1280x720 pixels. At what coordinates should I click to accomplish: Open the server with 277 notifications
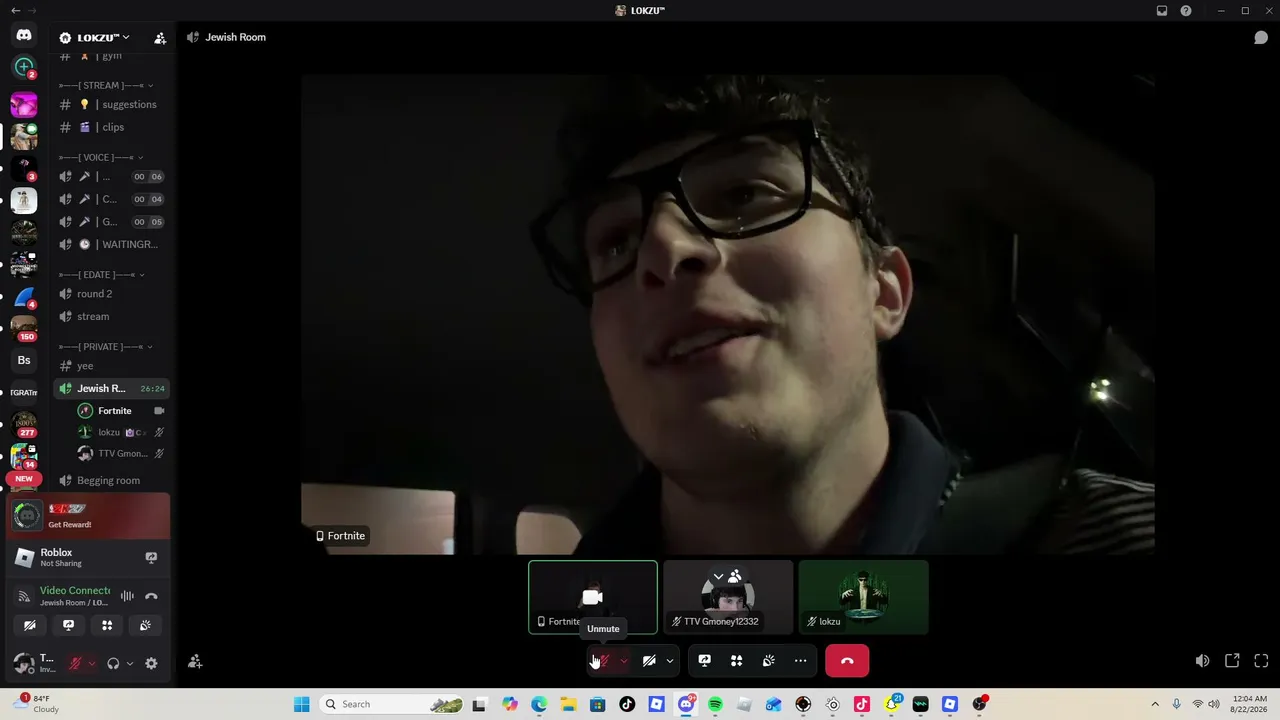(x=24, y=424)
